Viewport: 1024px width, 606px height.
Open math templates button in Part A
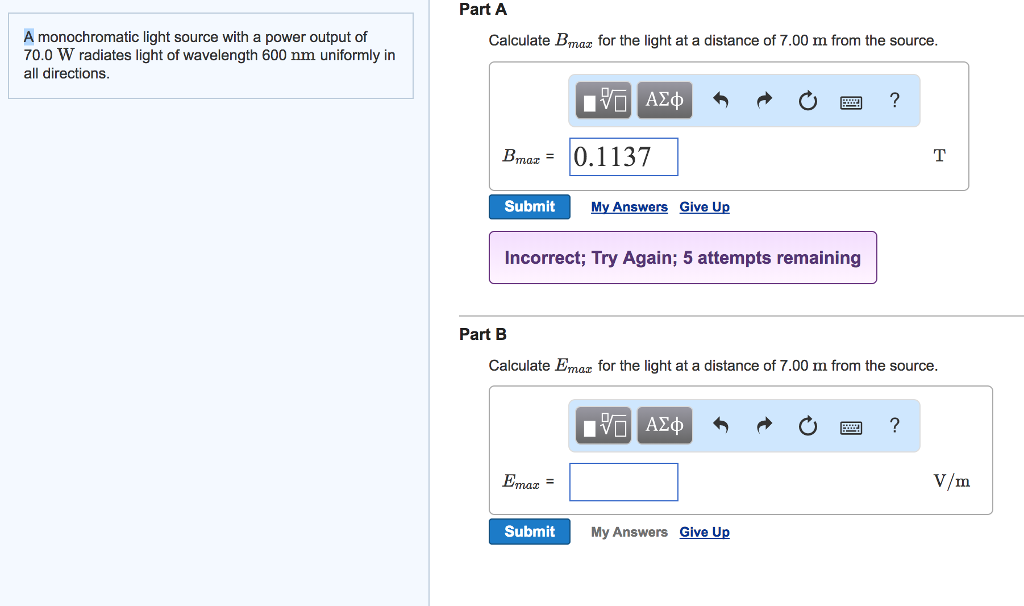pyautogui.click(x=606, y=100)
